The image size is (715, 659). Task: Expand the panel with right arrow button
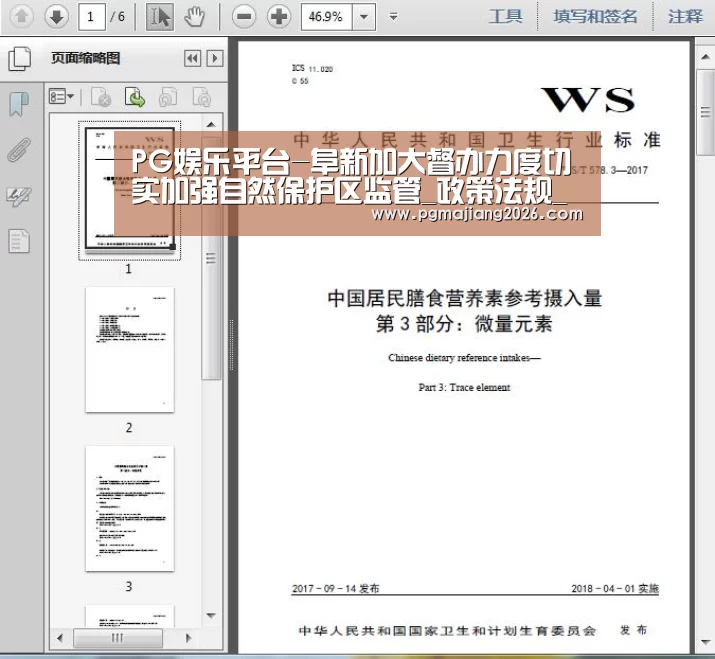tap(215, 58)
